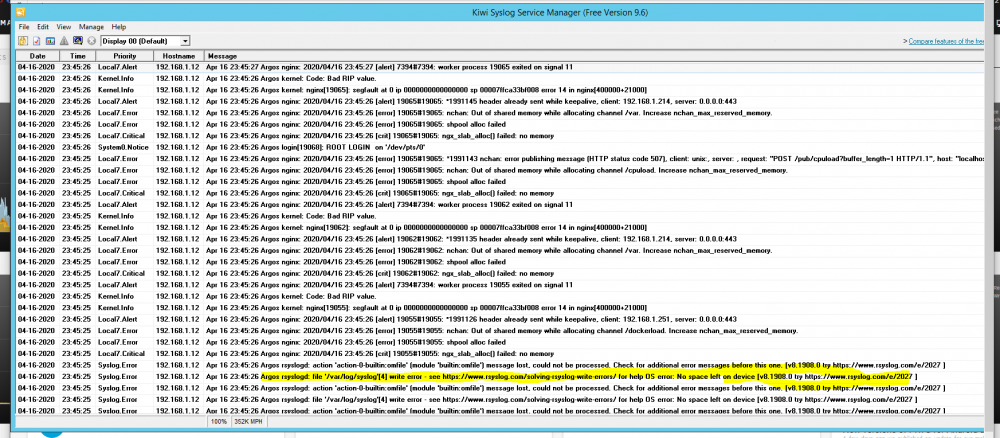Open the Setup icon in the toolbar

tap(24, 41)
